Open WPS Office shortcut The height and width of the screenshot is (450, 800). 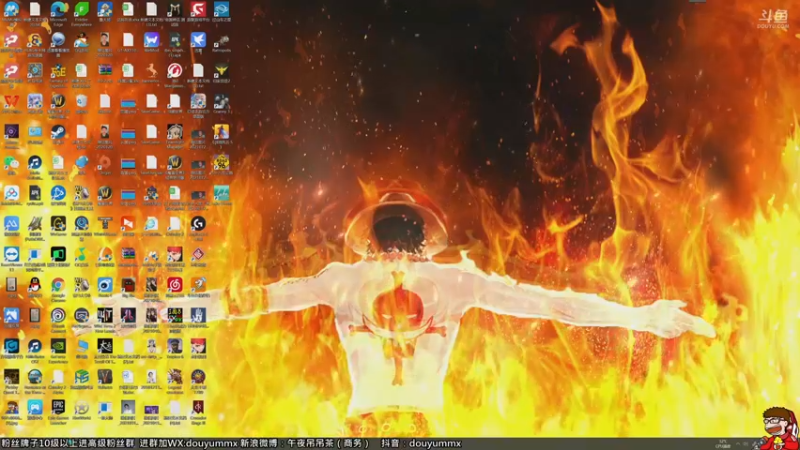(x=11, y=101)
